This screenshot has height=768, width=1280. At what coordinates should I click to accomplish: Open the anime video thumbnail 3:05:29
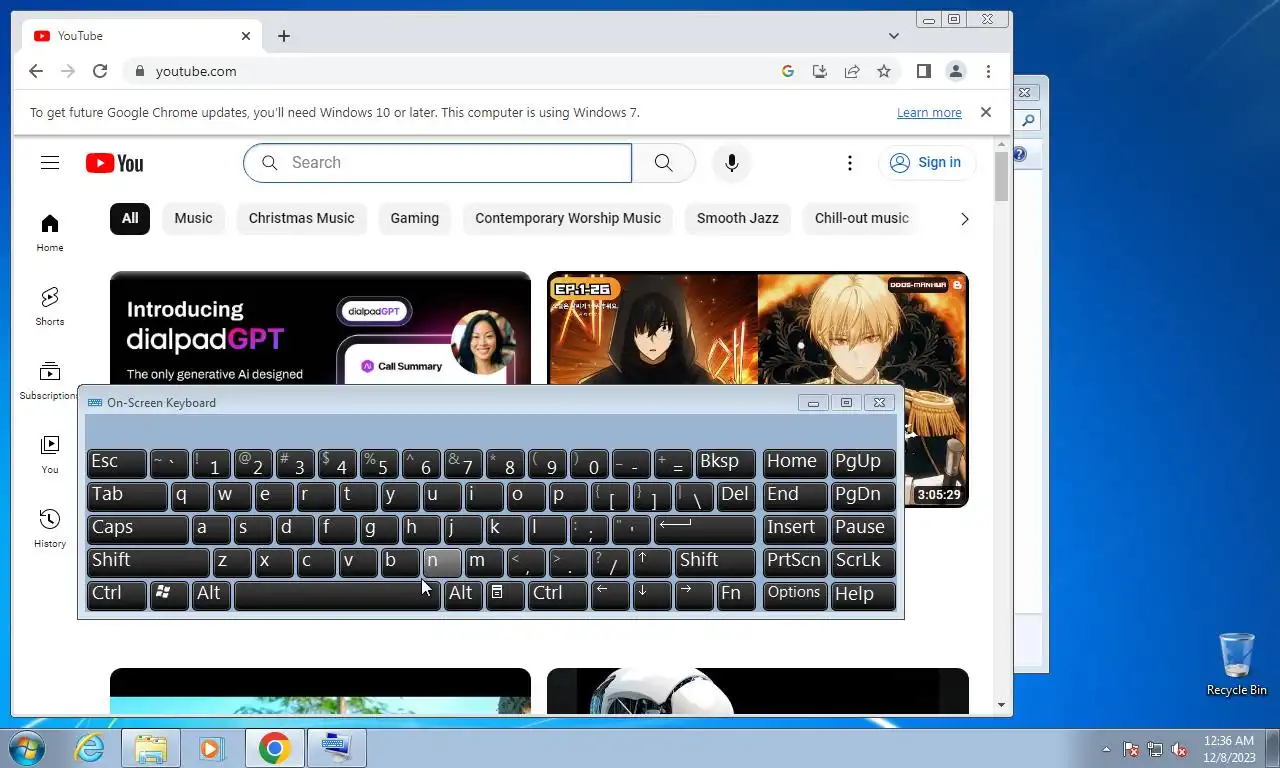(758, 328)
